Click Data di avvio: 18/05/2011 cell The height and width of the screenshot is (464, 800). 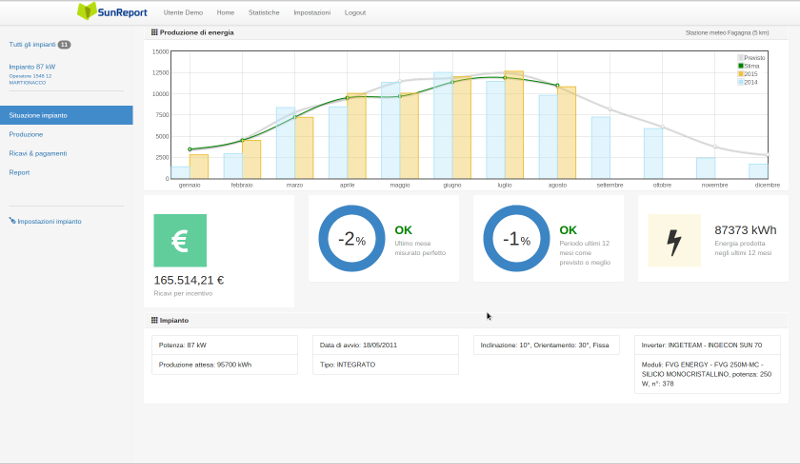385,345
